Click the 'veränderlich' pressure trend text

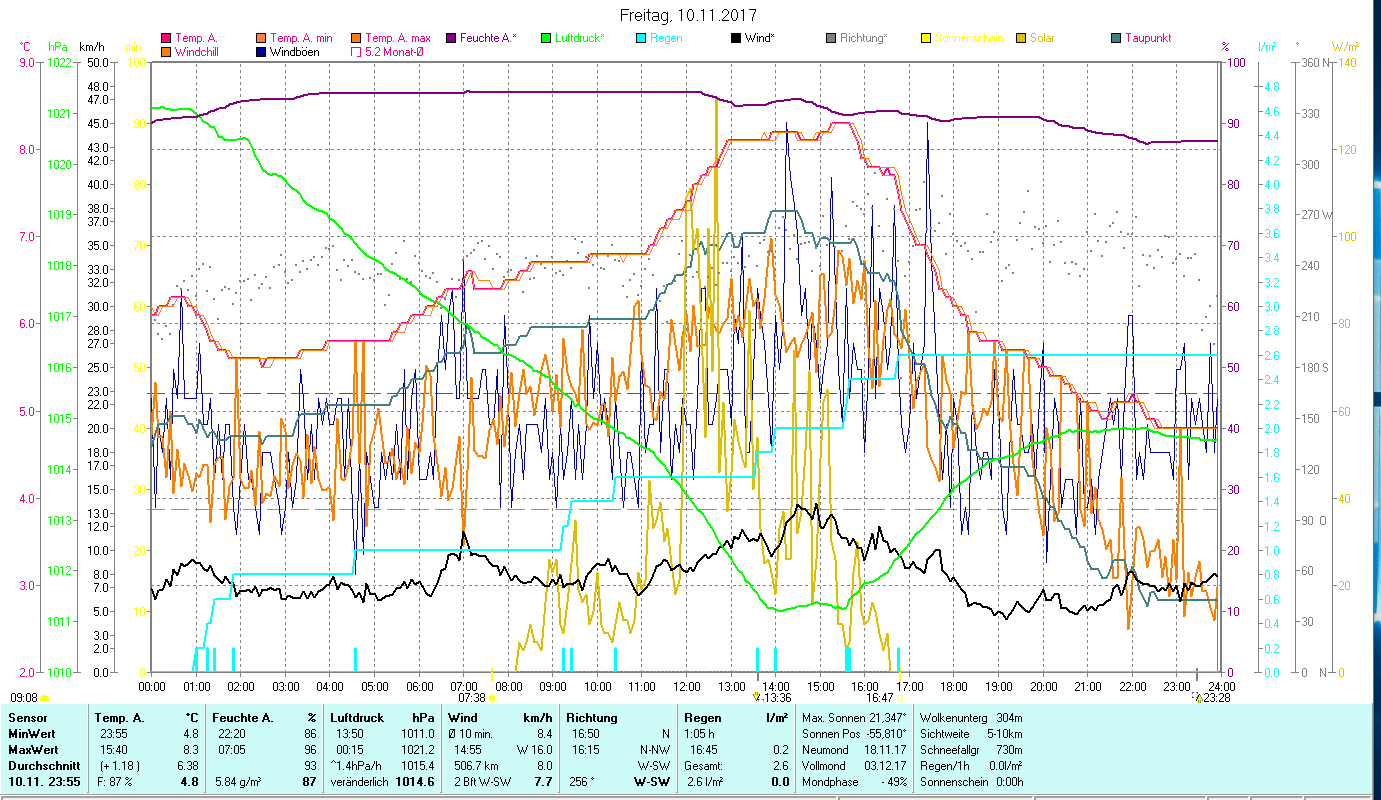click(359, 782)
